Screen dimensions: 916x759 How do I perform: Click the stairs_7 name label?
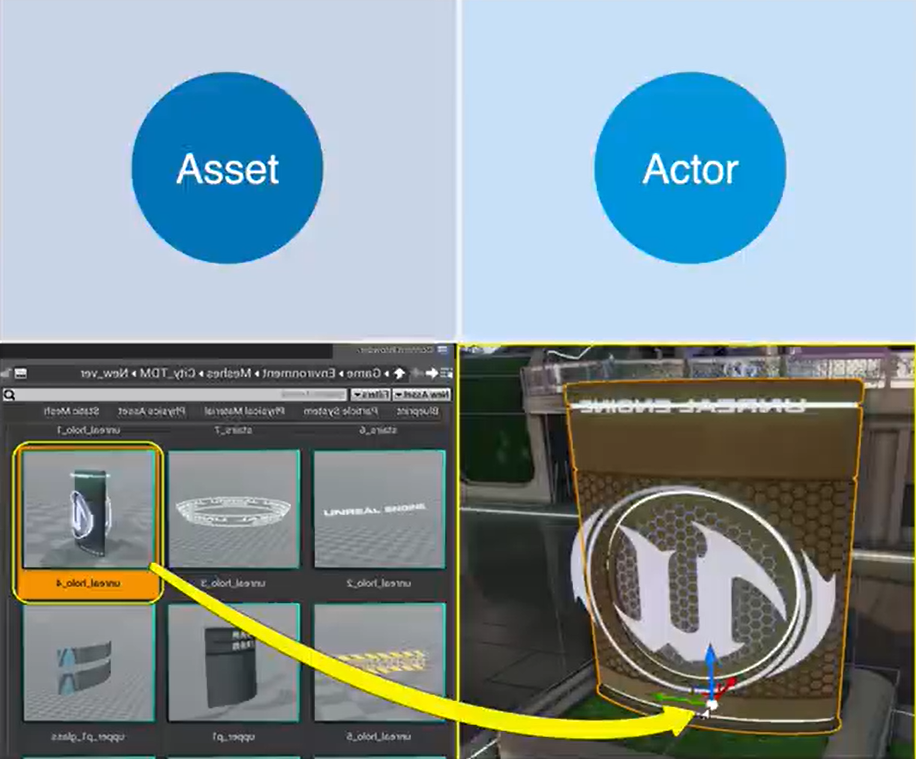coord(233,430)
